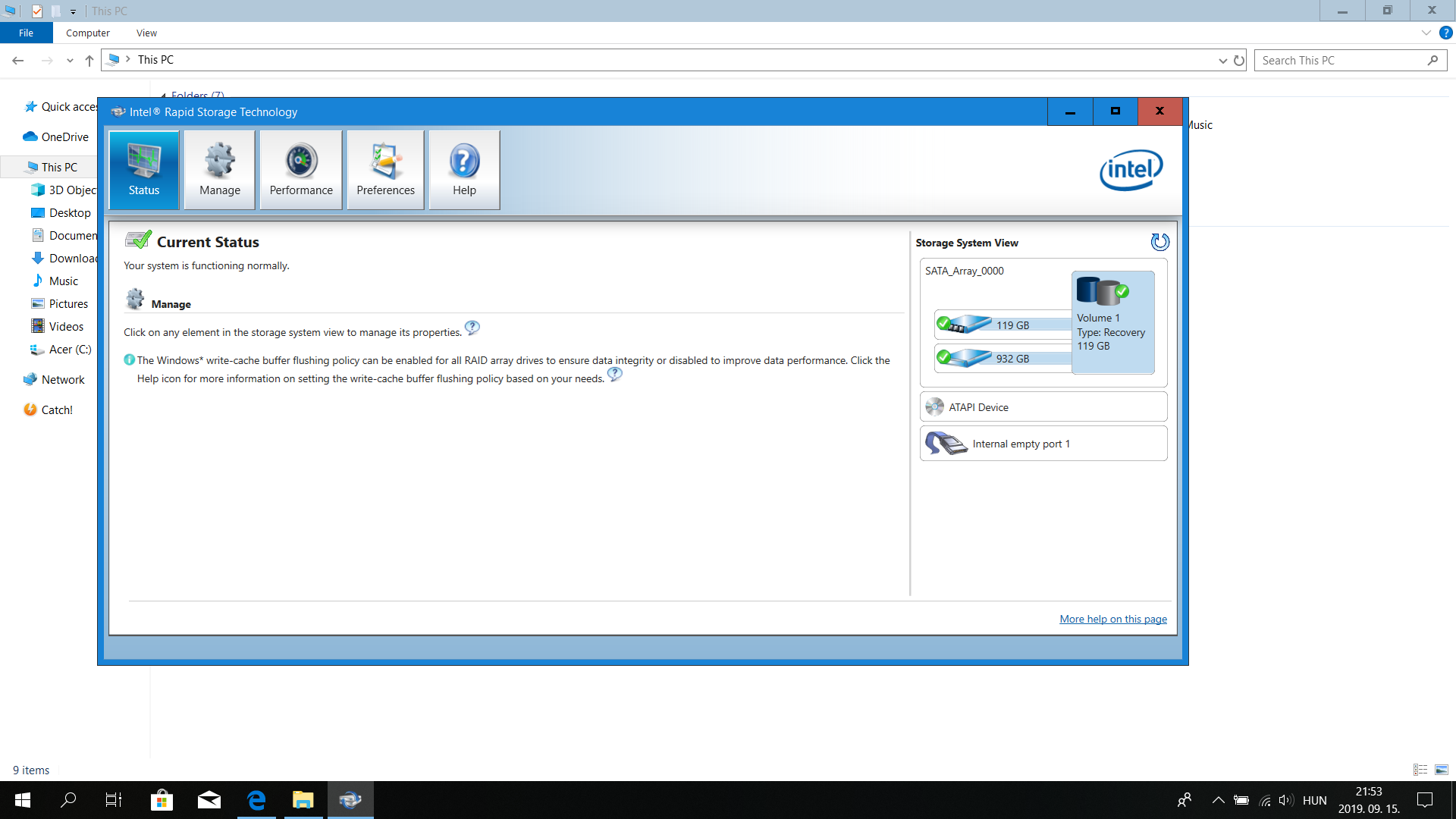Open the Performance tab
Screen dimensions: 1456x819
[x=301, y=170]
